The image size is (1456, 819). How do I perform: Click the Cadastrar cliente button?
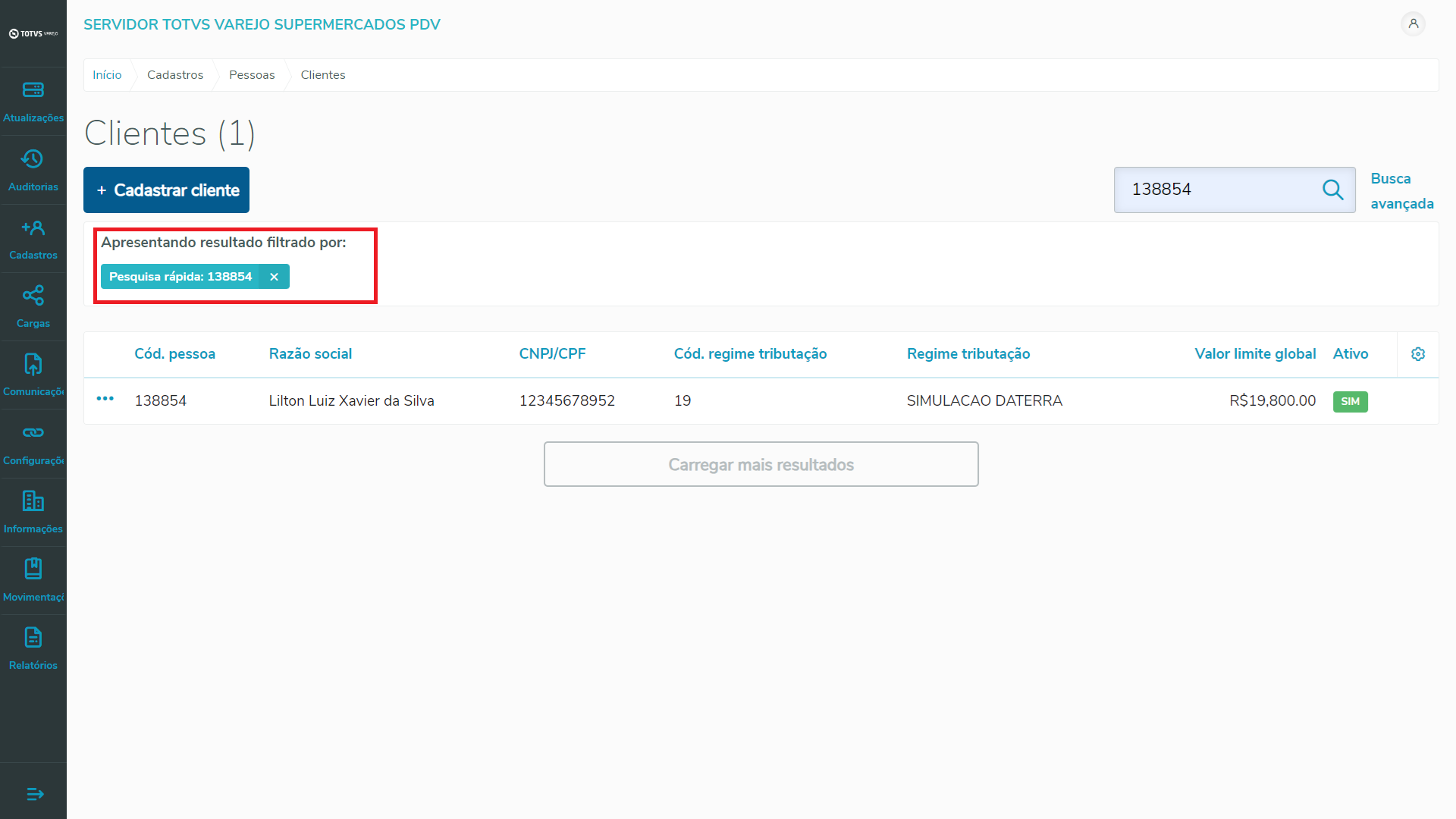(166, 190)
